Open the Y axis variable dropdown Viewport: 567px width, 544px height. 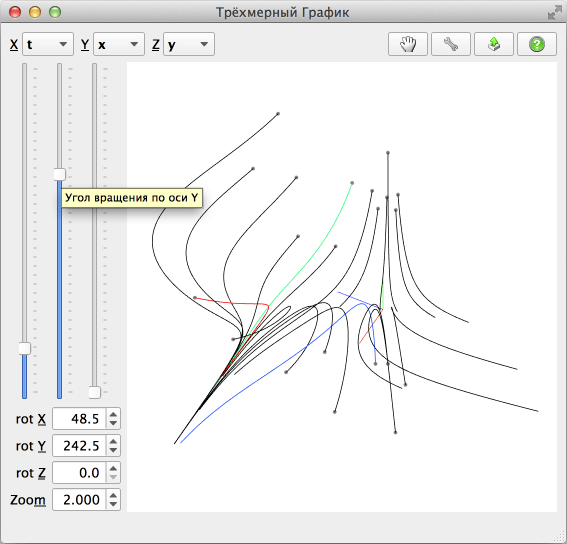[x=119, y=44]
